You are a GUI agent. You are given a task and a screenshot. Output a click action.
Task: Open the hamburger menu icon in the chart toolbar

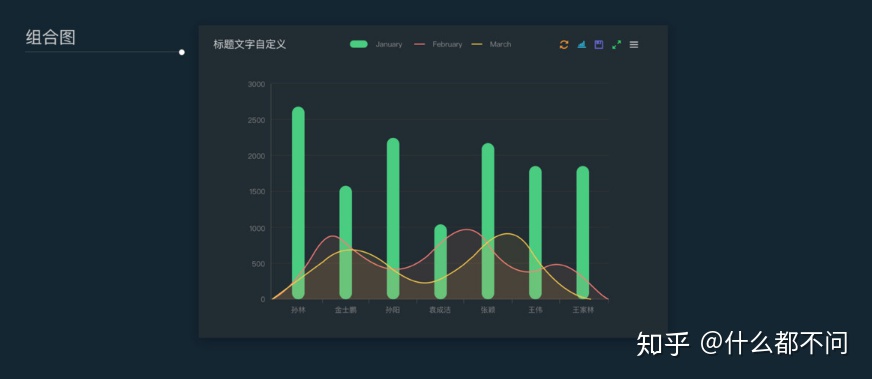click(x=634, y=44)
